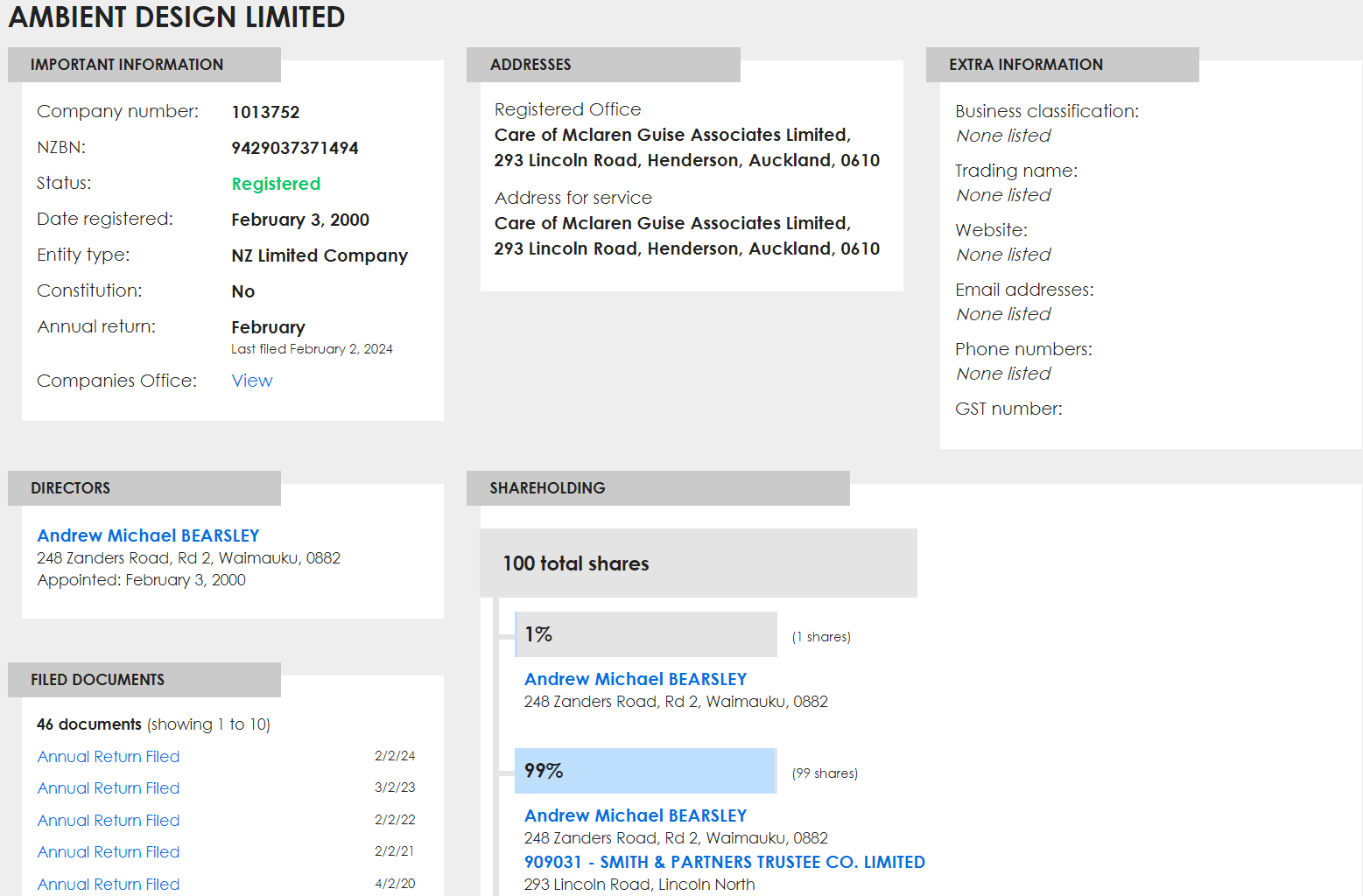Click Andrew Michael BEARSLEY under 99% shareholding
The height and width of the screenshot is (896, 1363).
coord(635,815)
